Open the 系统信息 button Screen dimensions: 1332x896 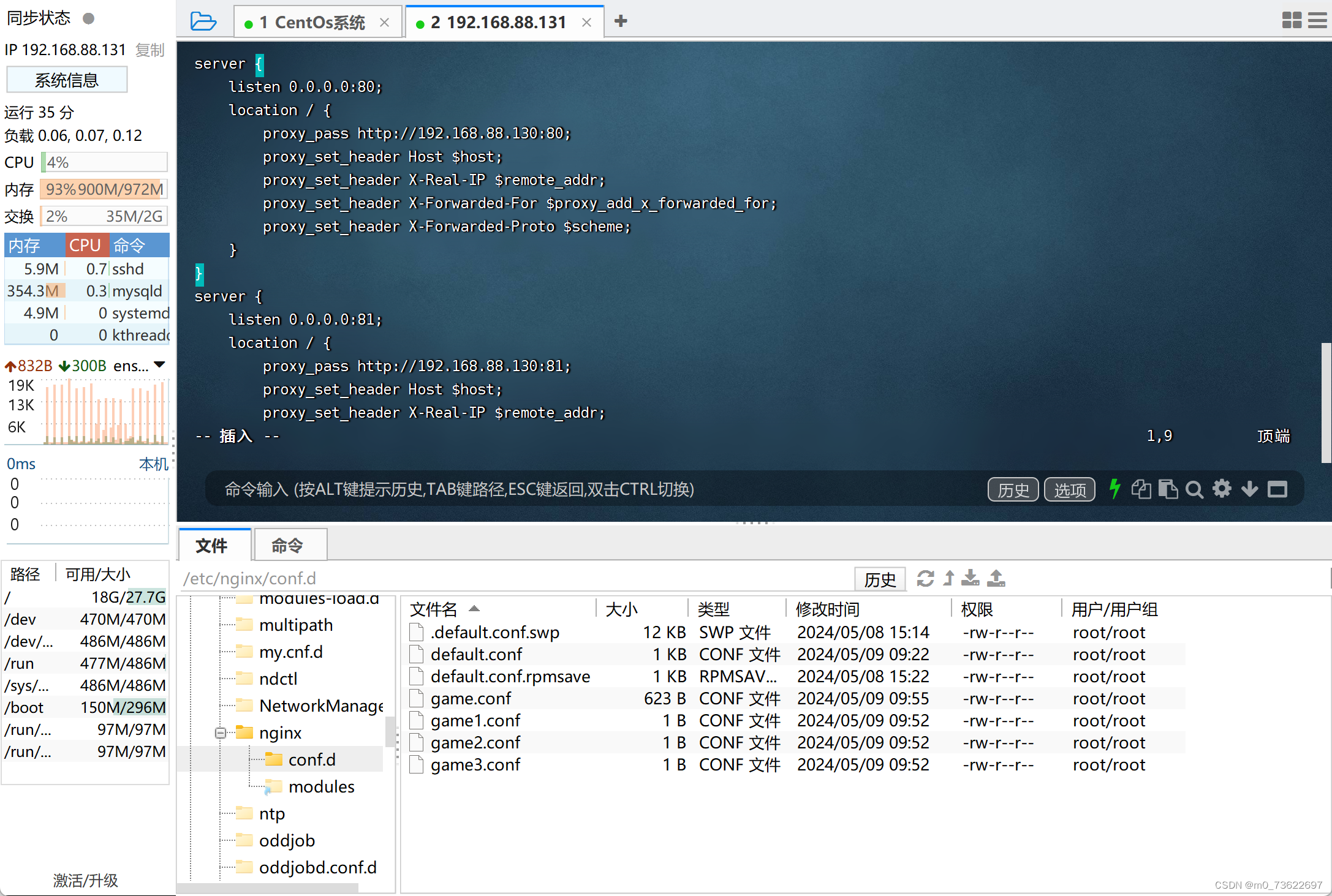[67, 80]
